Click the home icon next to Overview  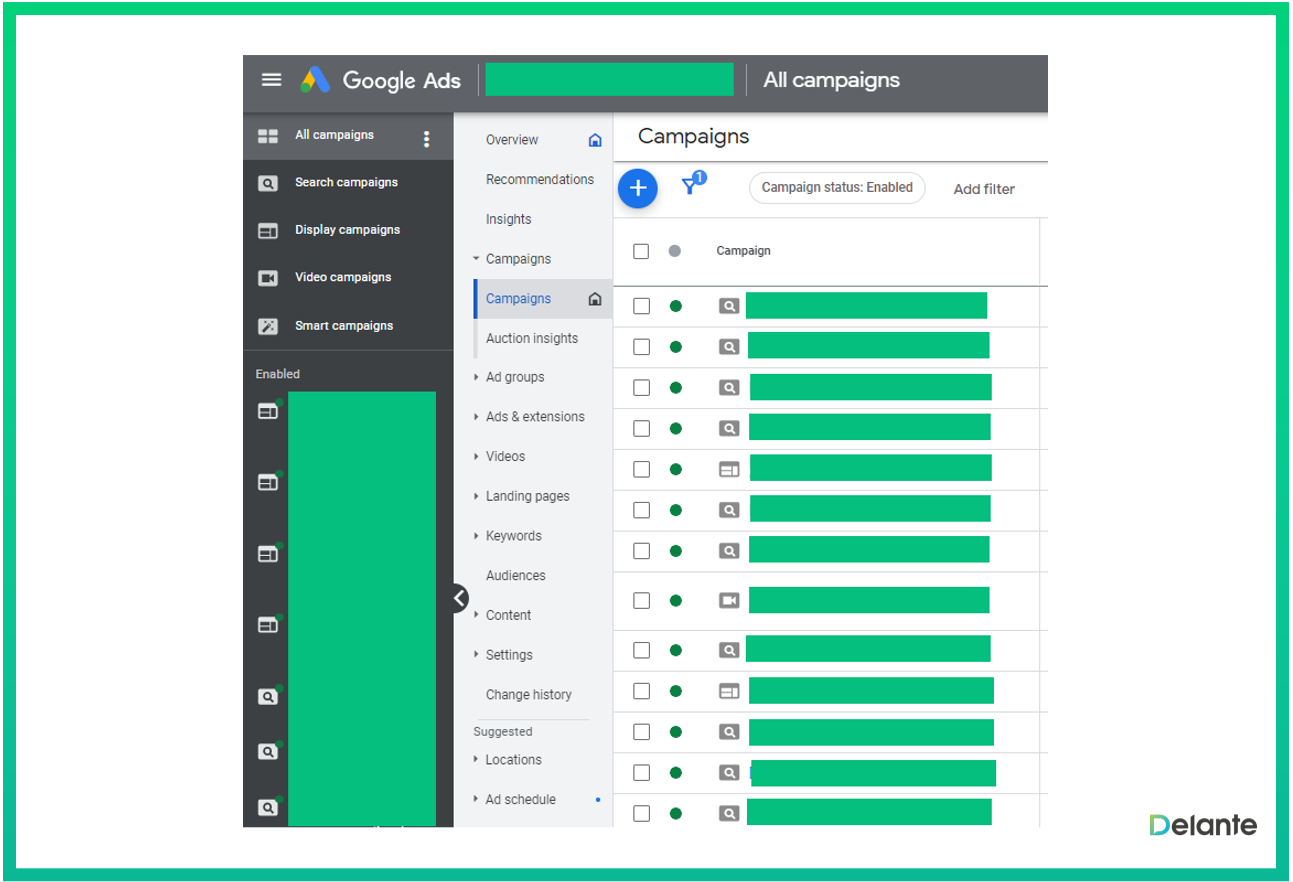[595, 140]
